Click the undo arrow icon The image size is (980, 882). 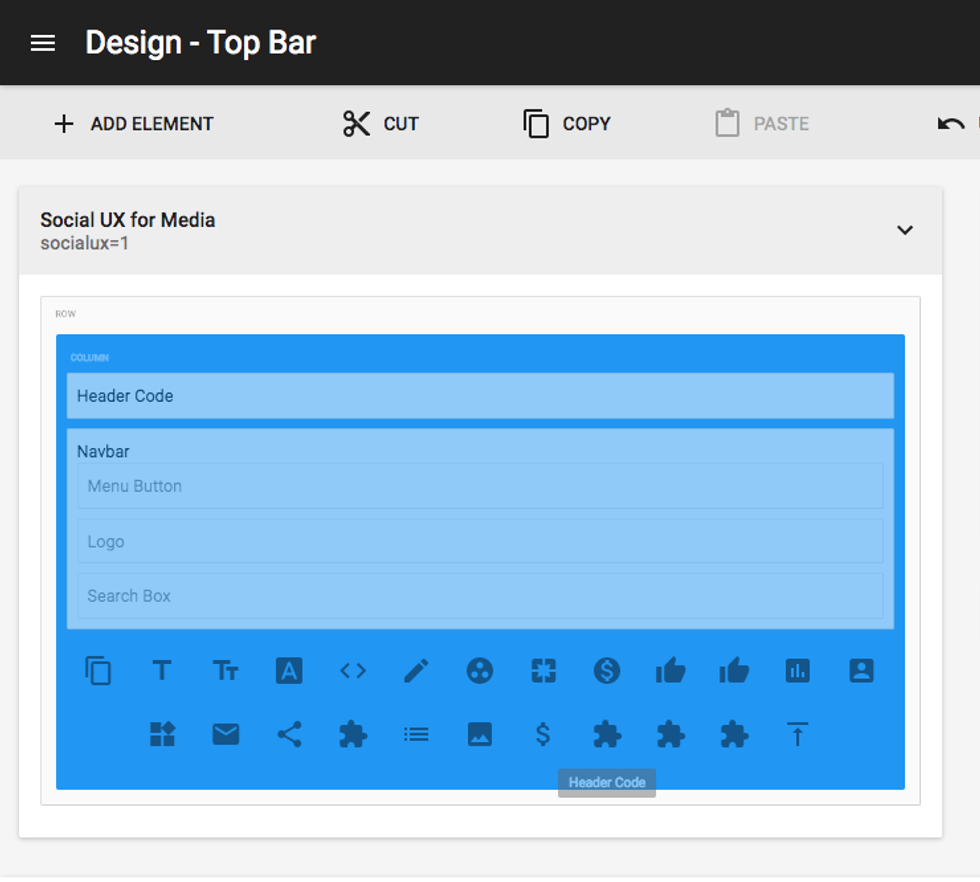(951, 124)
